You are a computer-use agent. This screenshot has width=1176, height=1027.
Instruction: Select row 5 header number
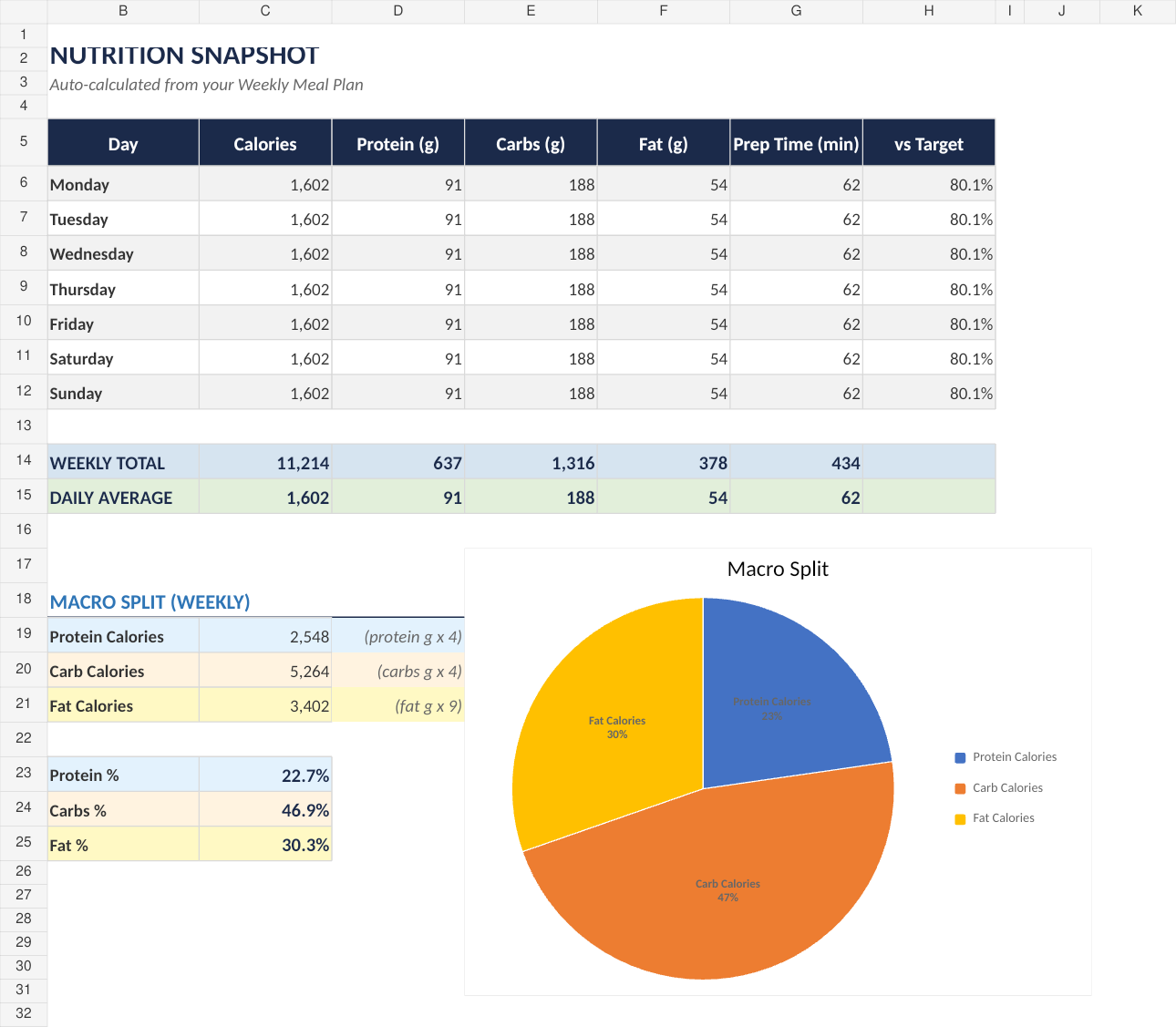[x=24, y=141]
